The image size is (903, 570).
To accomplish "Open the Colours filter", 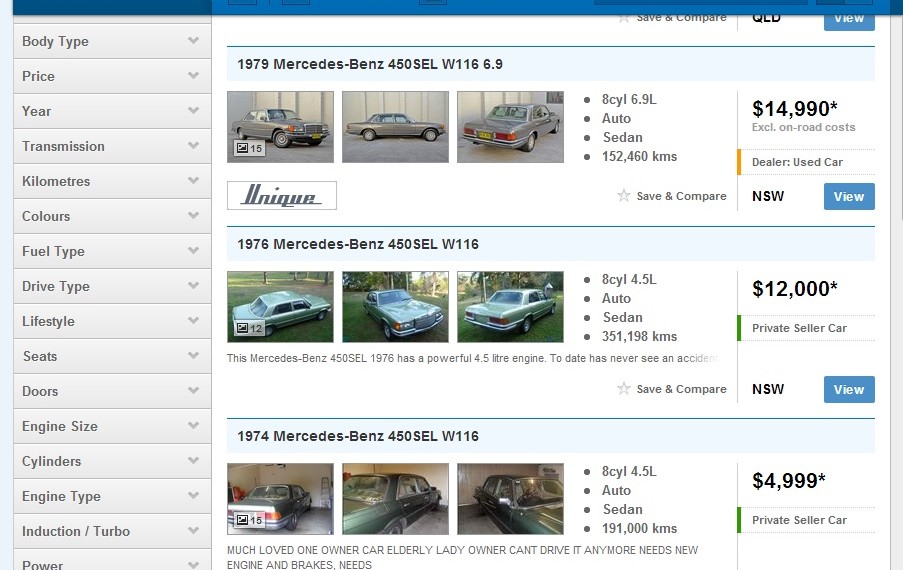I will [112, 216].
